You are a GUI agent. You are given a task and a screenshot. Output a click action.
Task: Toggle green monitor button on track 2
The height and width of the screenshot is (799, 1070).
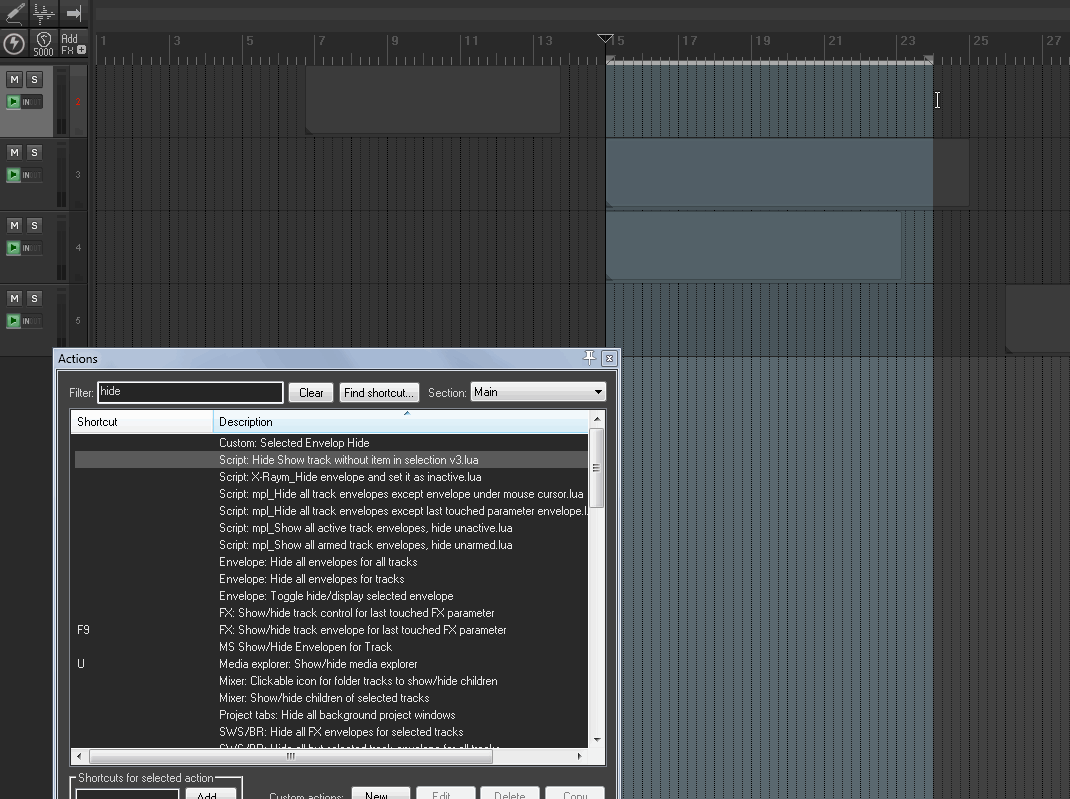coord(13,102)
